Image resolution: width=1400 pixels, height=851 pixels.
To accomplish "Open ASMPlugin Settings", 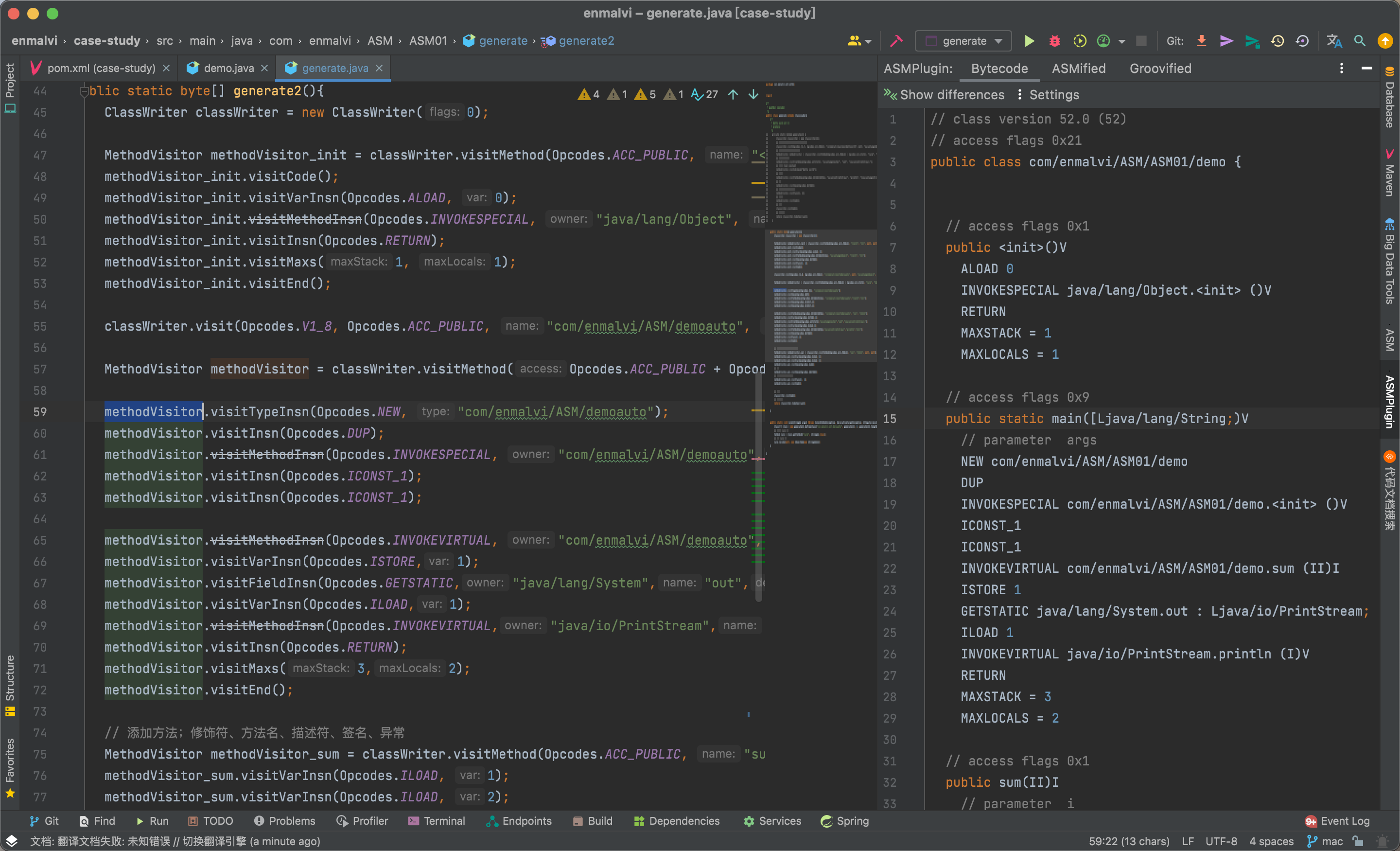I will pos(1048,95).
